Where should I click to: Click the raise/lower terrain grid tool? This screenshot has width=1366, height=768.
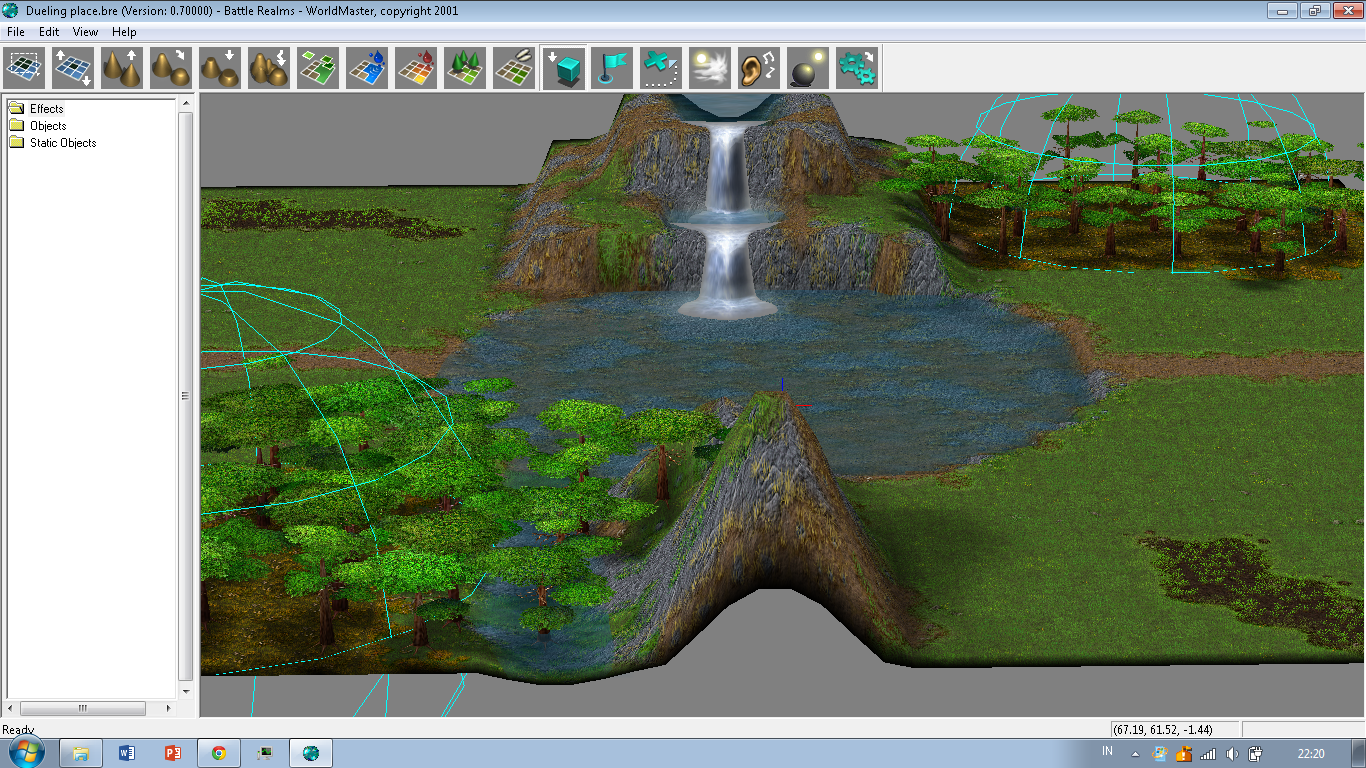click(73, 68)
